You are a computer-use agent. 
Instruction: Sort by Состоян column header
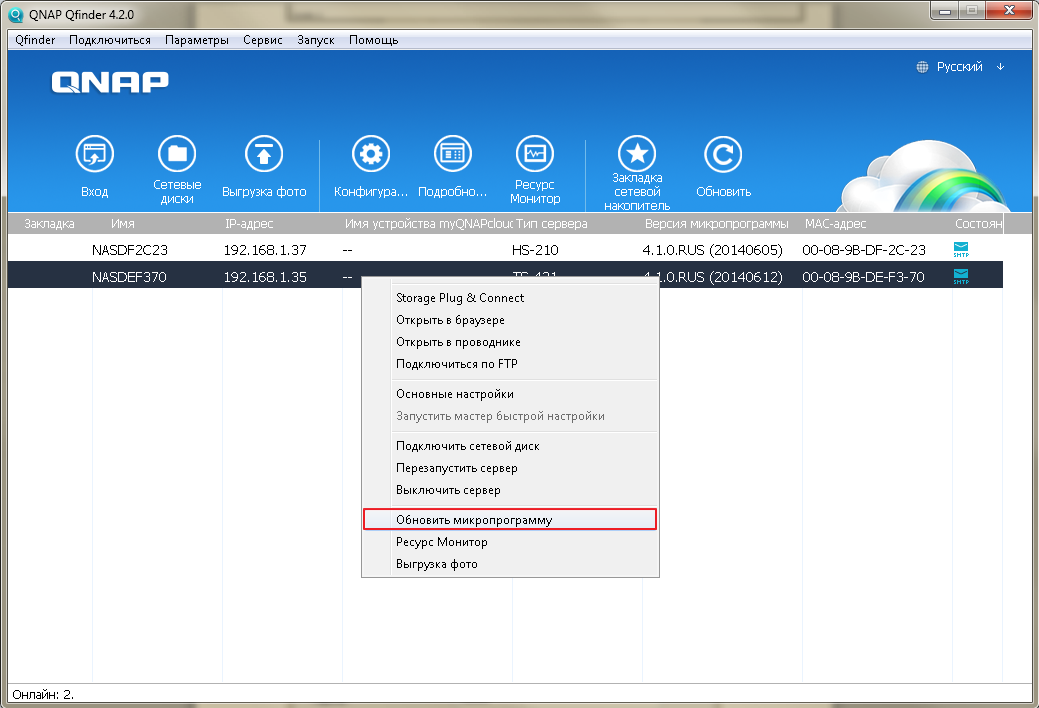point(978,224)
